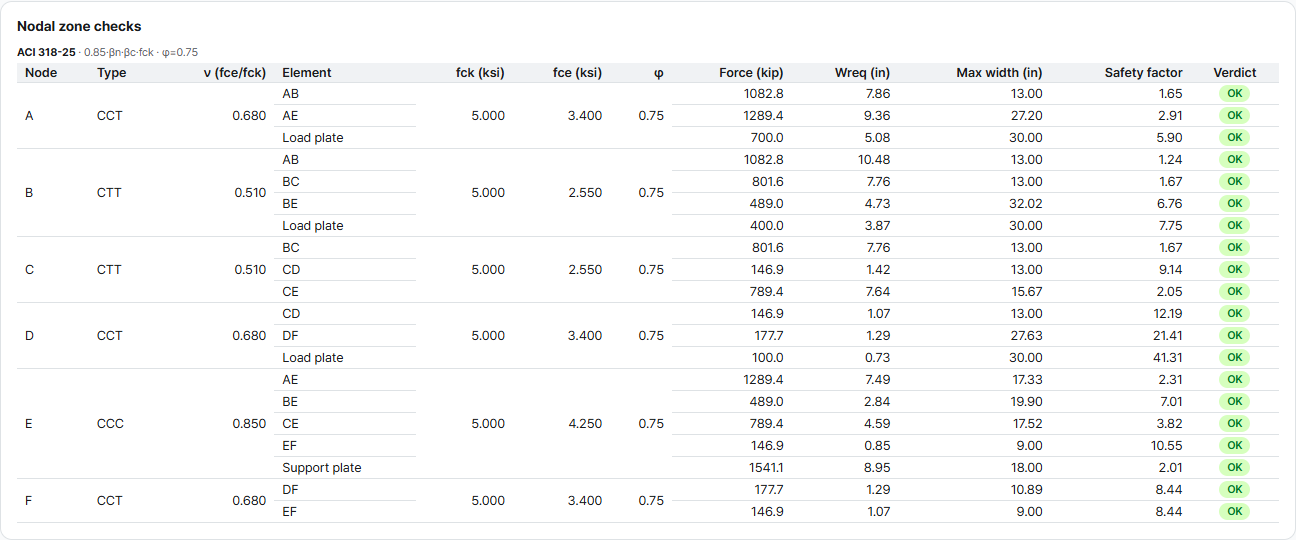
Task: Select node C cell
Action: (29, 270)
